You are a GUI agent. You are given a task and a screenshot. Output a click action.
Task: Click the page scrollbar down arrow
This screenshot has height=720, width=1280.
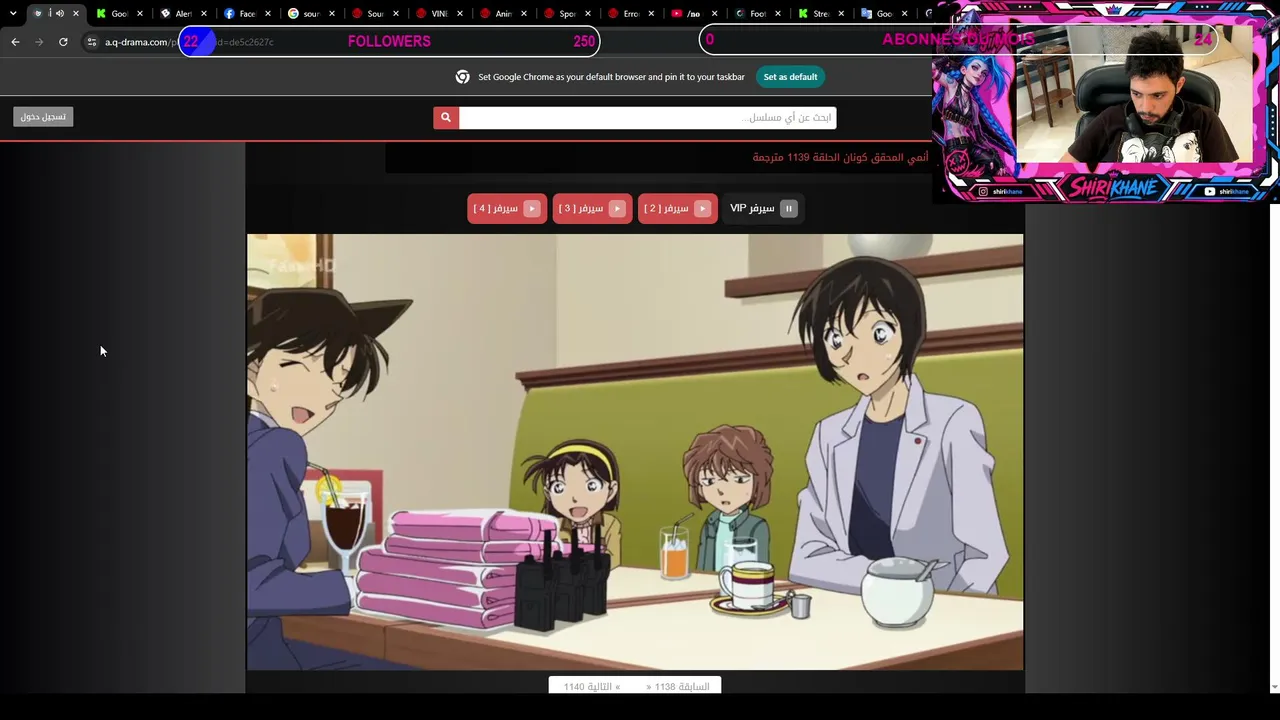(x=1273, y=687)
